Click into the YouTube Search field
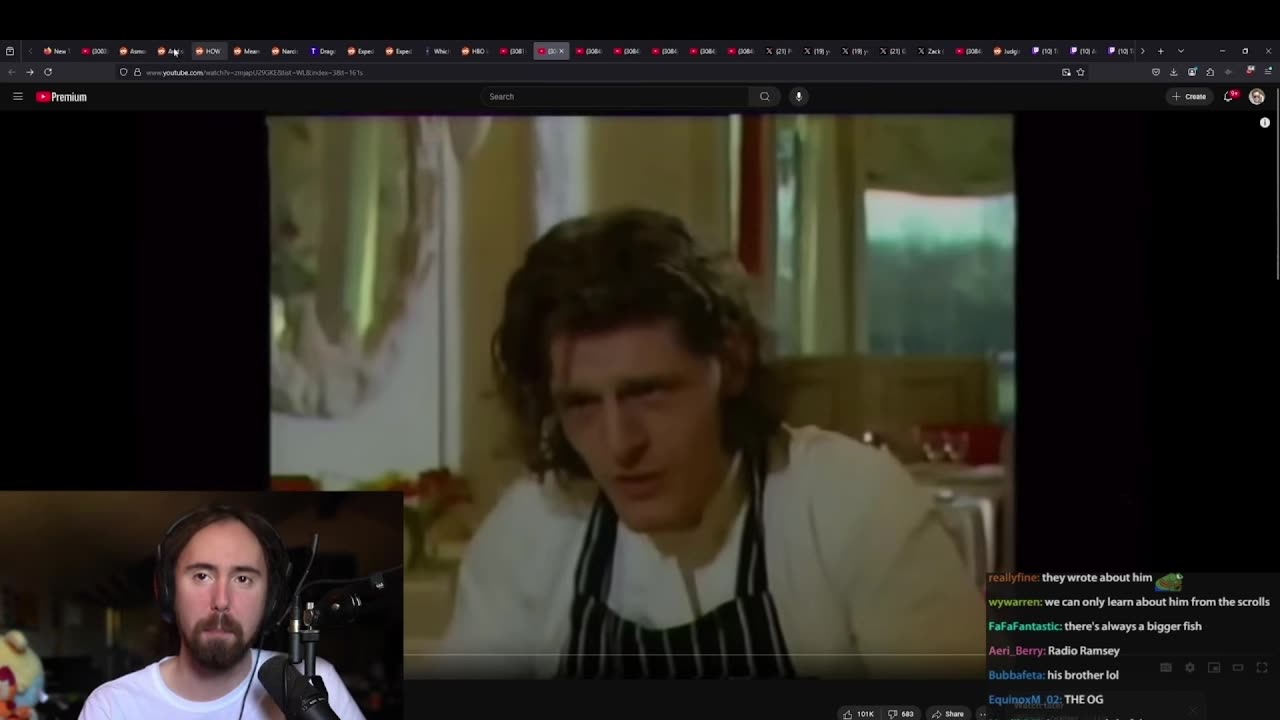Screen dimensions: 1280x720 [x=615, y=96]
